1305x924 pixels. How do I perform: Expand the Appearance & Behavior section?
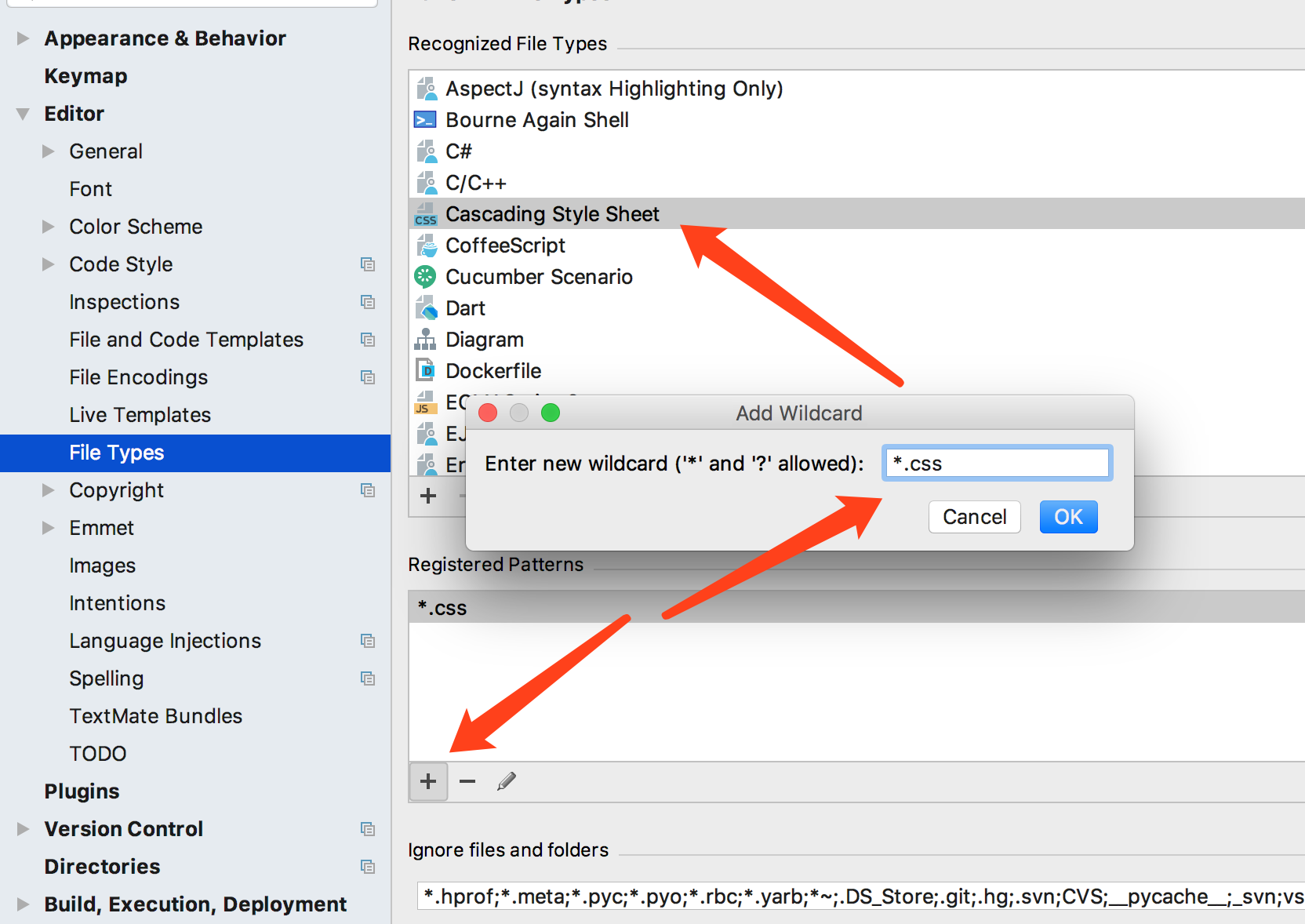23,38
